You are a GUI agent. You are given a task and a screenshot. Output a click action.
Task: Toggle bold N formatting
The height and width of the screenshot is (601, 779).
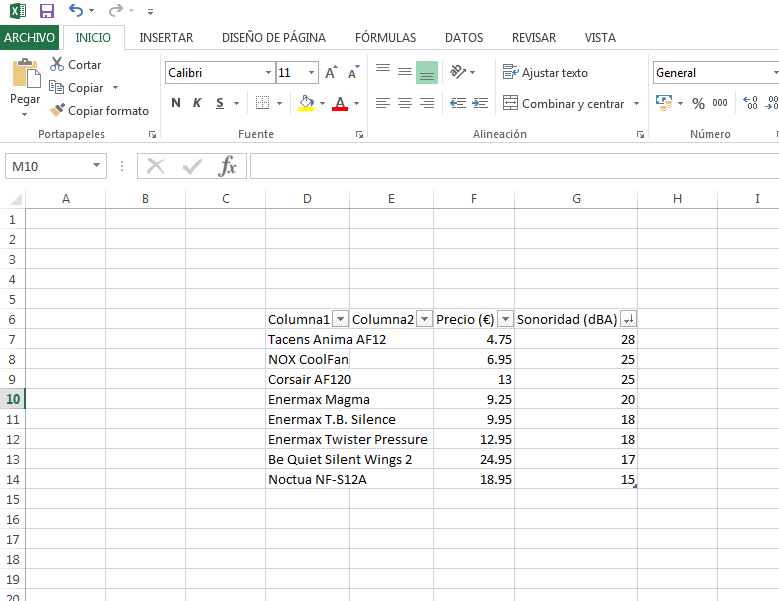[x=175, y=103]
